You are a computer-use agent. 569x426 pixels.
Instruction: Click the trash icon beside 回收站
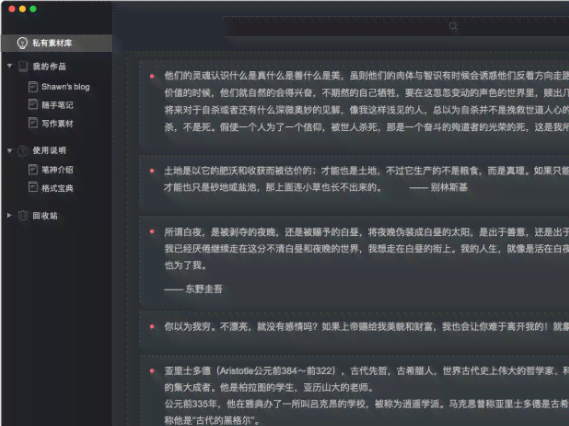click(23, 216)
